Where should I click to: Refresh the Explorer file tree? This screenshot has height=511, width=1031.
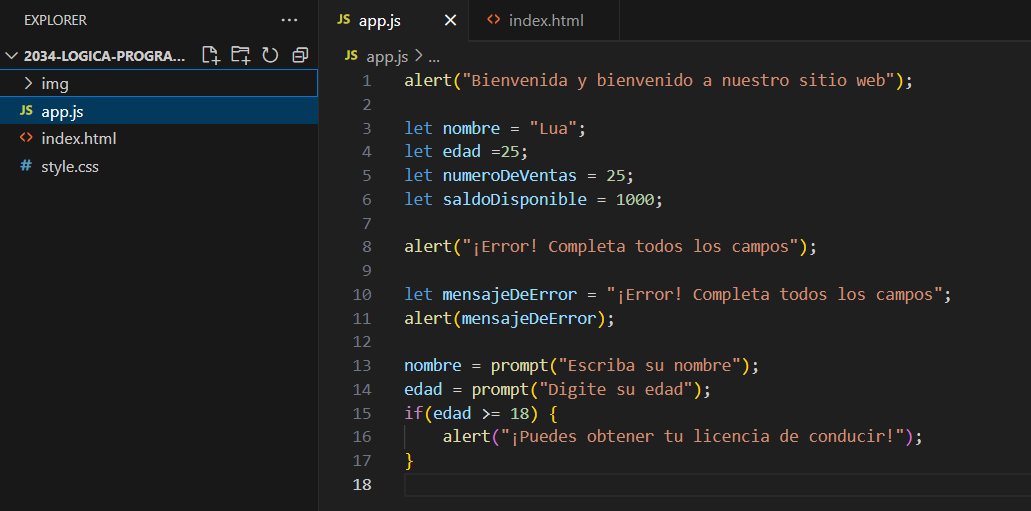point(270,55)
